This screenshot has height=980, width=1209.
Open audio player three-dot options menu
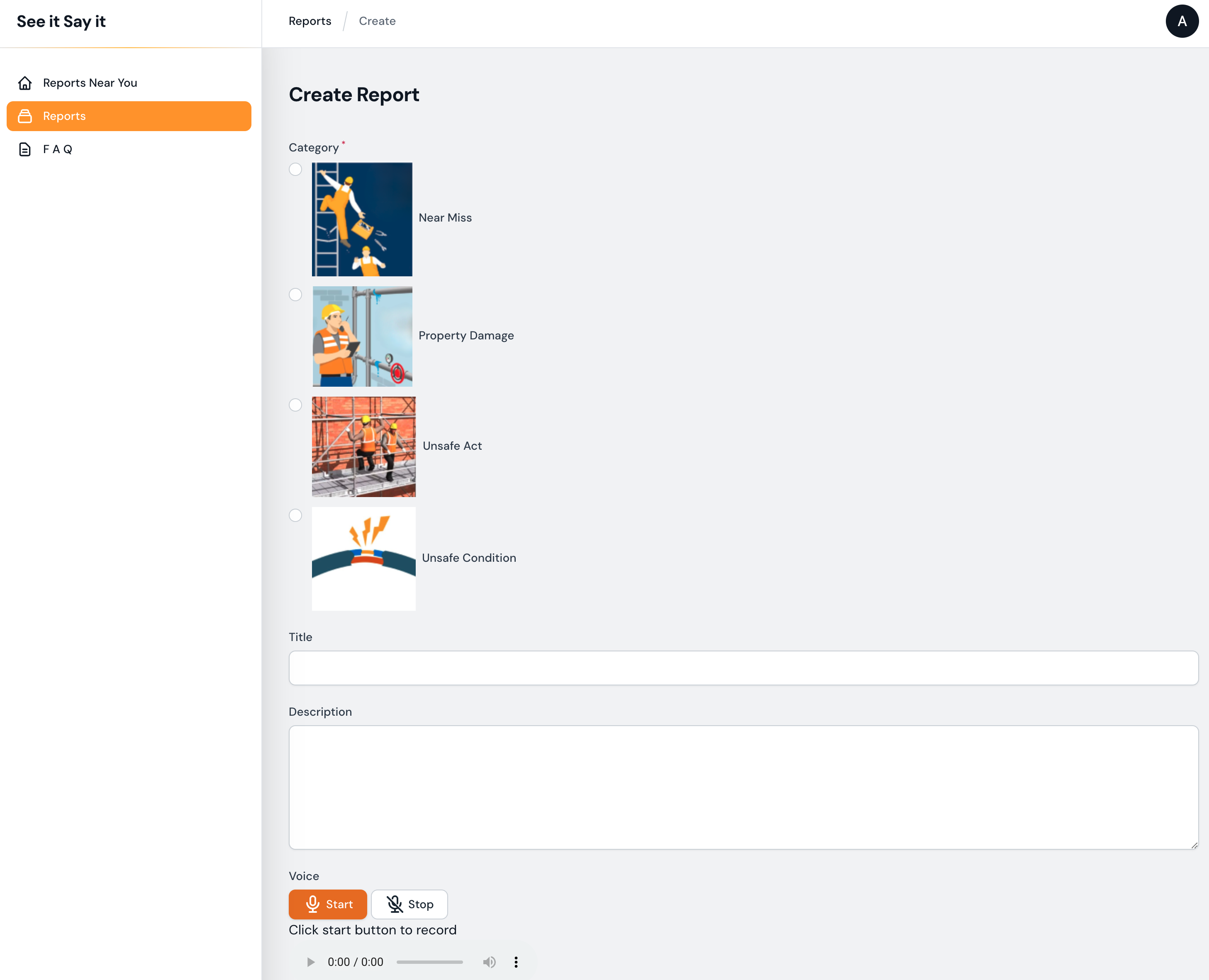pos(515,961)
